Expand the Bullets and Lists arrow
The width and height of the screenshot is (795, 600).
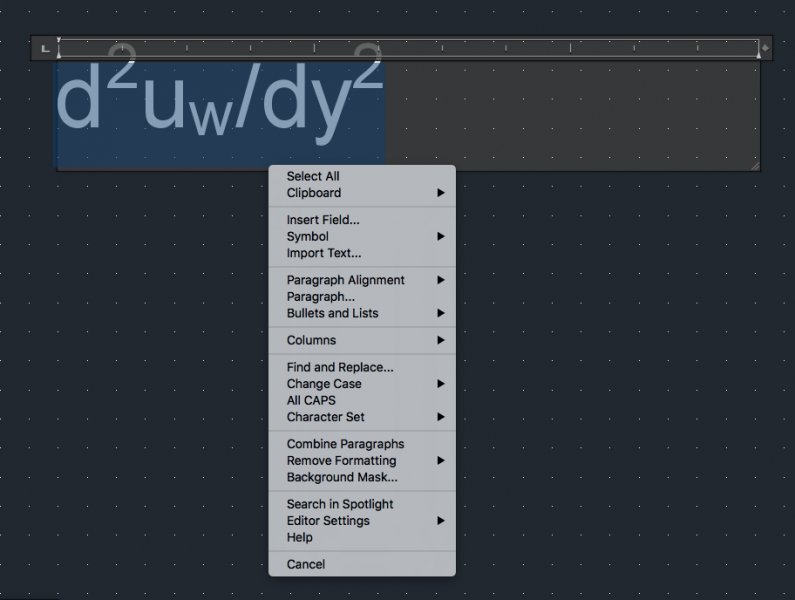tap(441, 313)
